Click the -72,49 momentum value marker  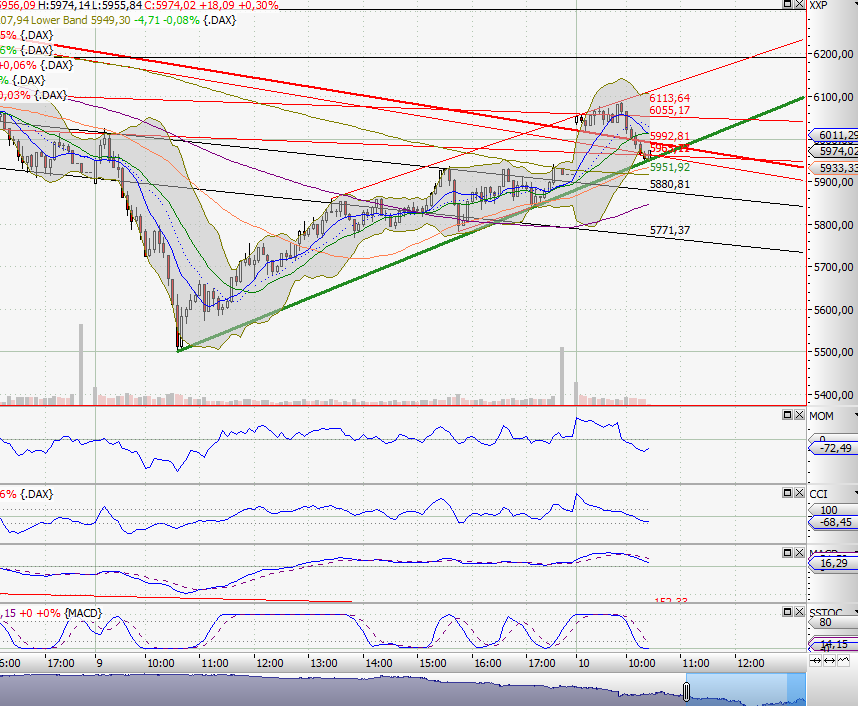[x=832, y=448]
